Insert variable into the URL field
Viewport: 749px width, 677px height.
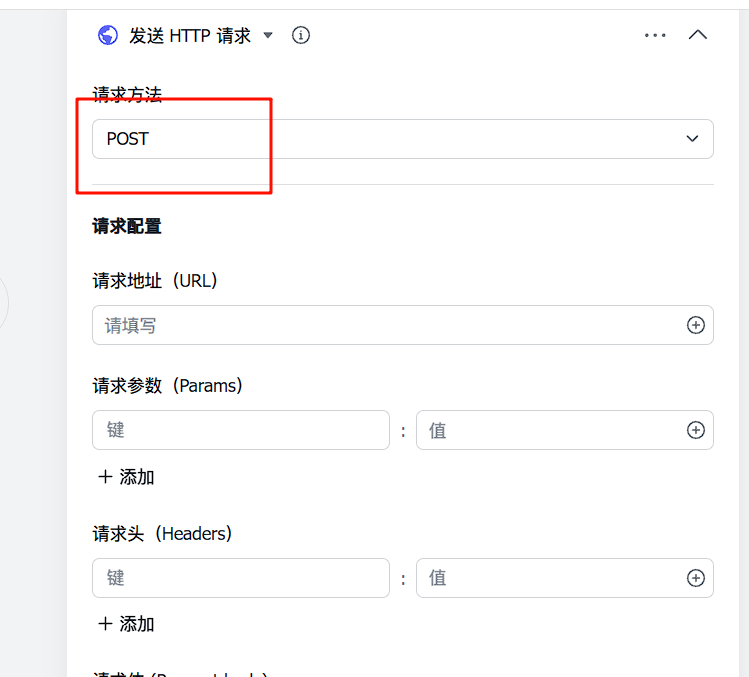(x=696, y=325)
